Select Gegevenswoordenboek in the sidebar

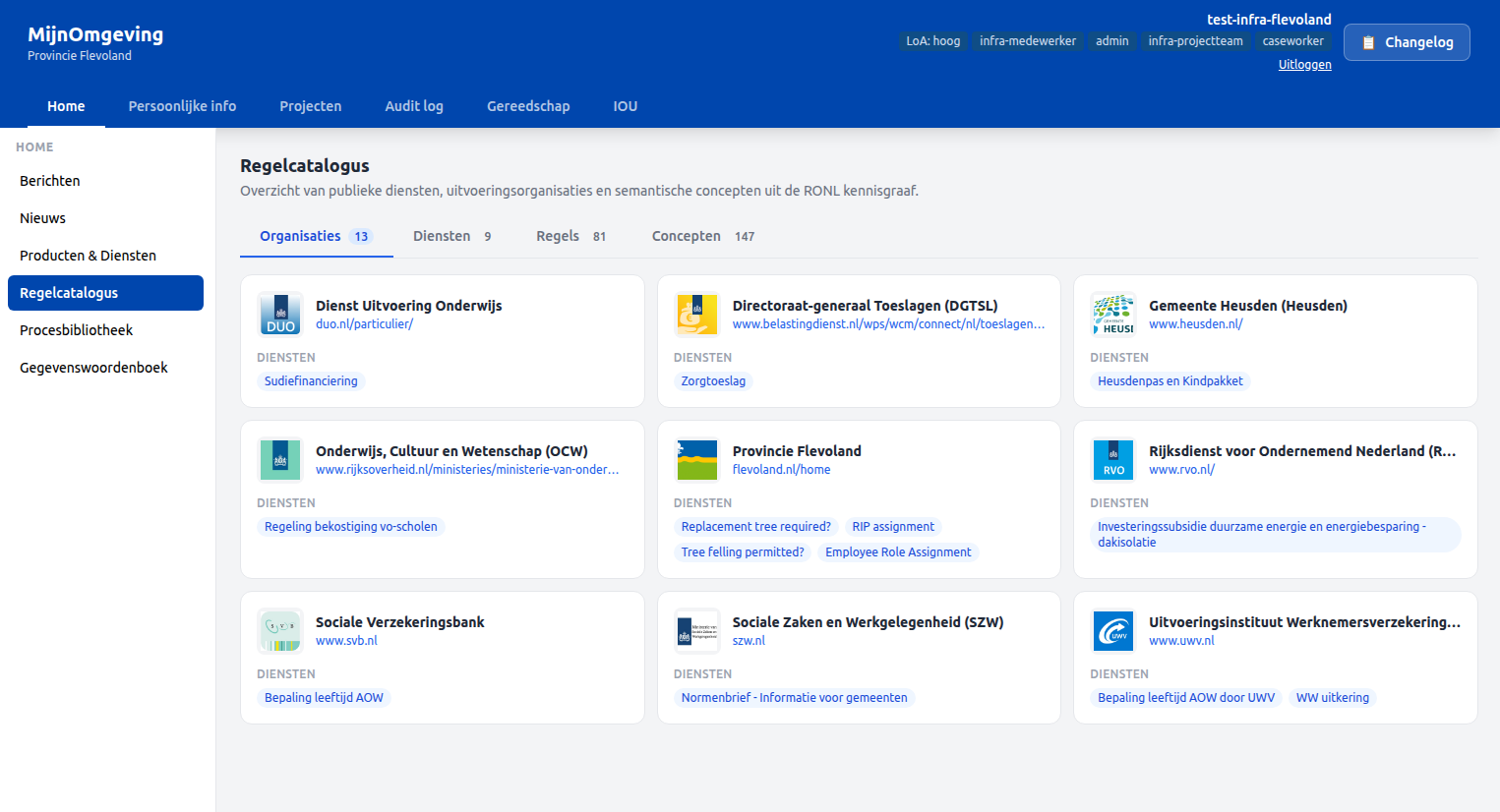[94, 367]
